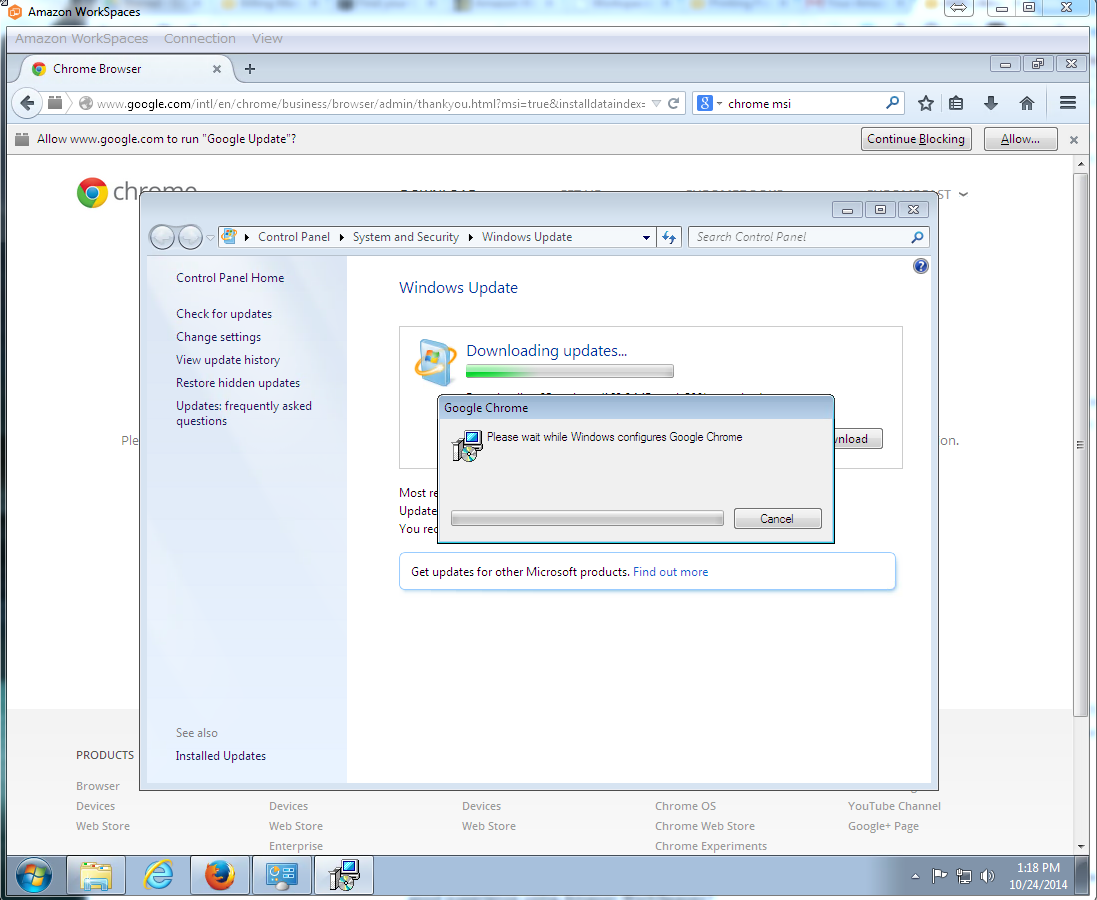
Task: Click the Control Panel forward arrow
Action: 190,237
